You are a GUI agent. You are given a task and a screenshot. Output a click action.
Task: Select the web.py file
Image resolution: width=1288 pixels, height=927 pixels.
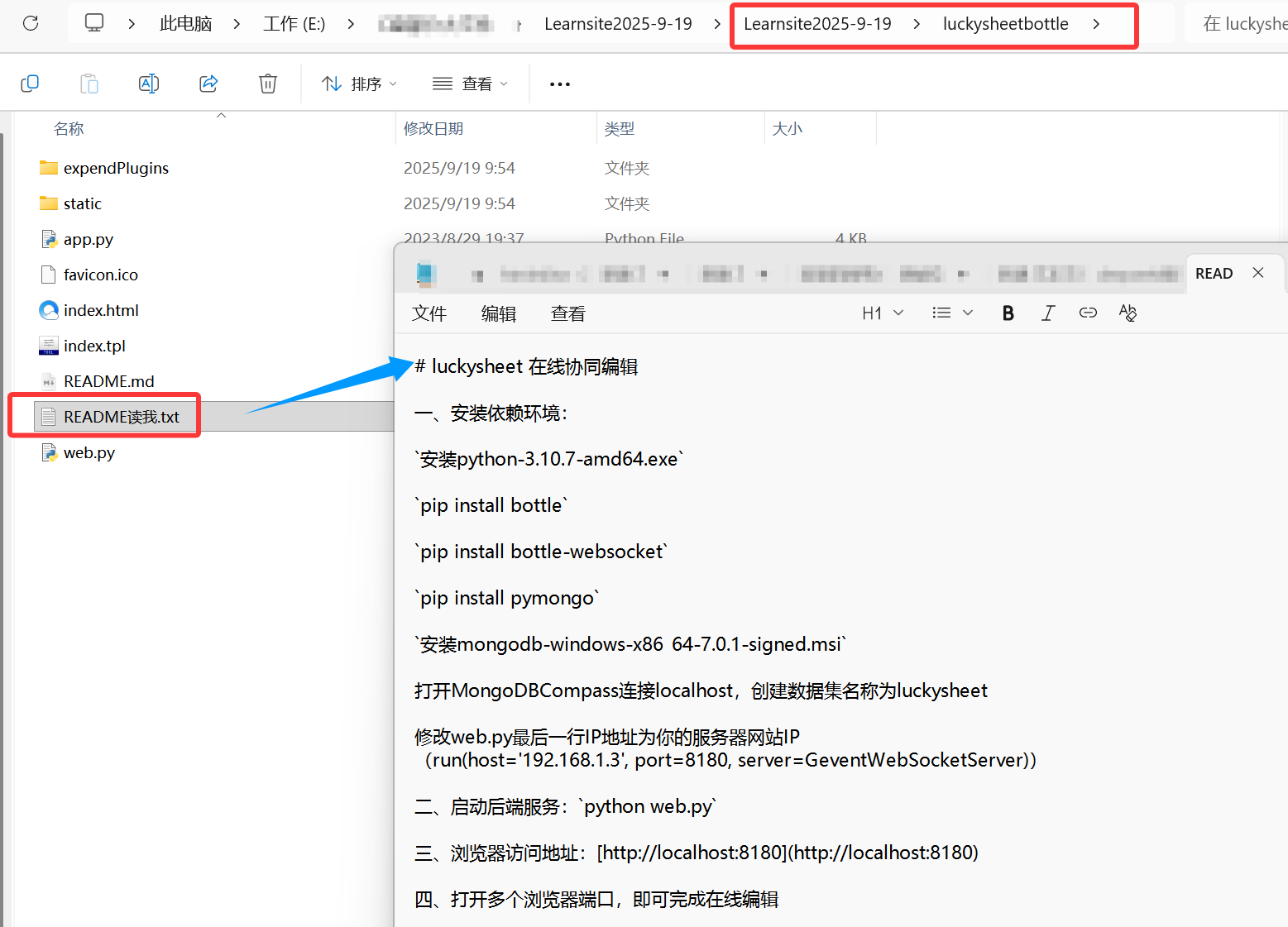(x=89, y=452)
